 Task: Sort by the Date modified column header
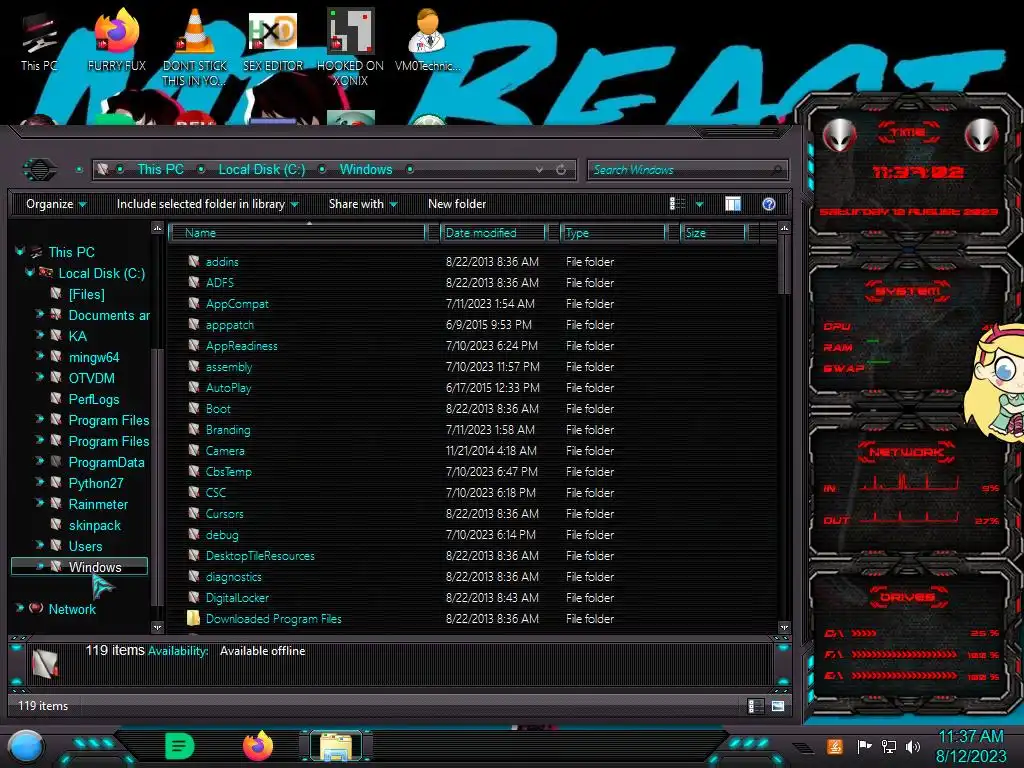point(492,233)
